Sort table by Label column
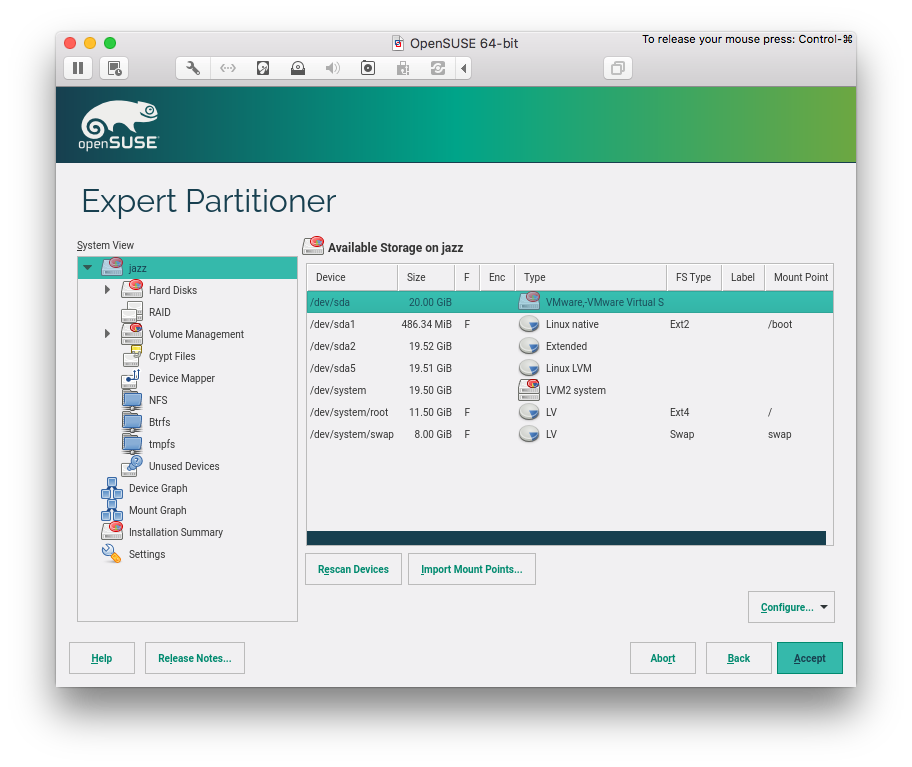The image size is (912, 767). 743,277
